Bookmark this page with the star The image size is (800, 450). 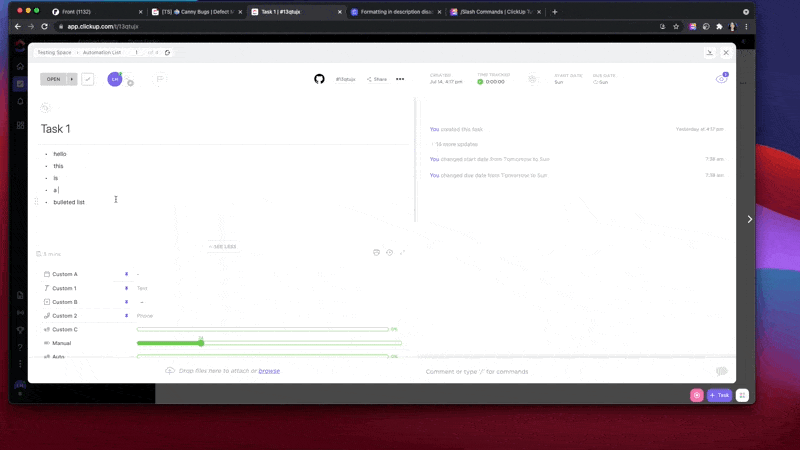point(676,27)
